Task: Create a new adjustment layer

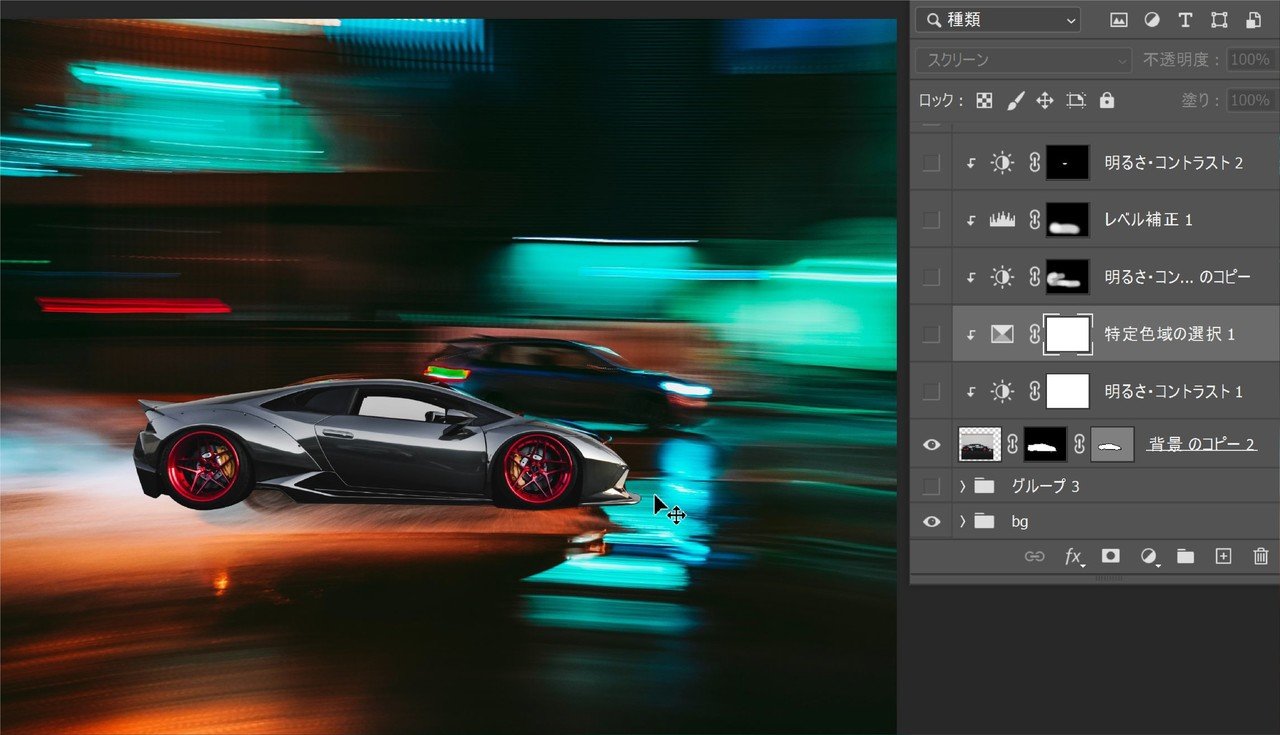Action: tap(1148, 556)
